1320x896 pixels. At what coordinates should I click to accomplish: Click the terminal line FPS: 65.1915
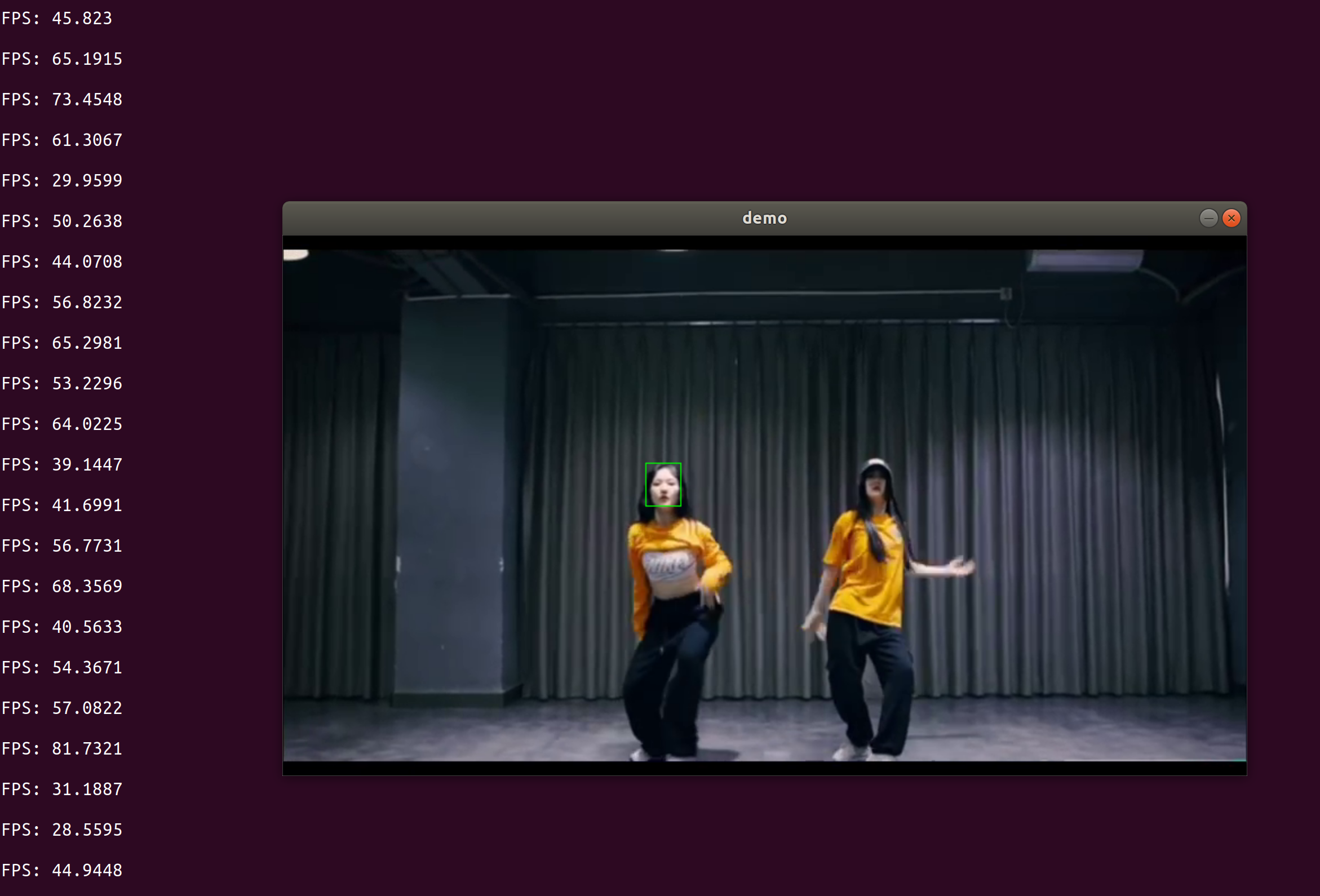61,59
